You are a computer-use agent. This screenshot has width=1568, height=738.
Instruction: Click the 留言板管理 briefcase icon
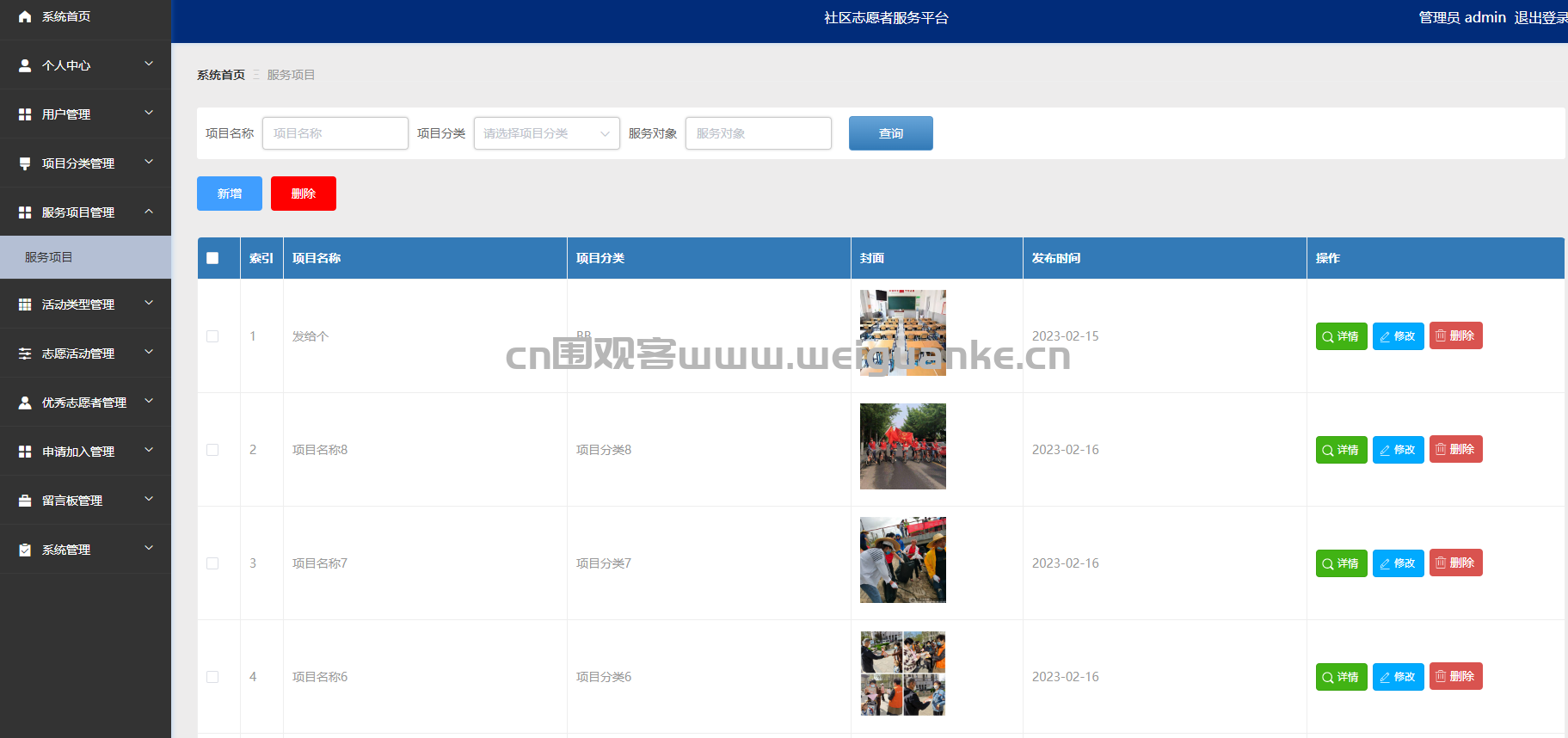[25, 501]
